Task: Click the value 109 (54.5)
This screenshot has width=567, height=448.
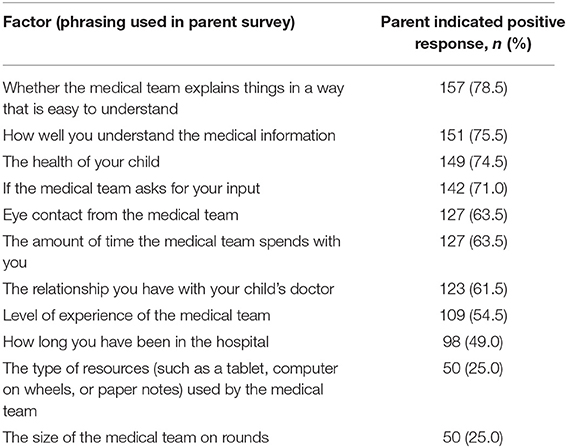Action: pos(473,316)
